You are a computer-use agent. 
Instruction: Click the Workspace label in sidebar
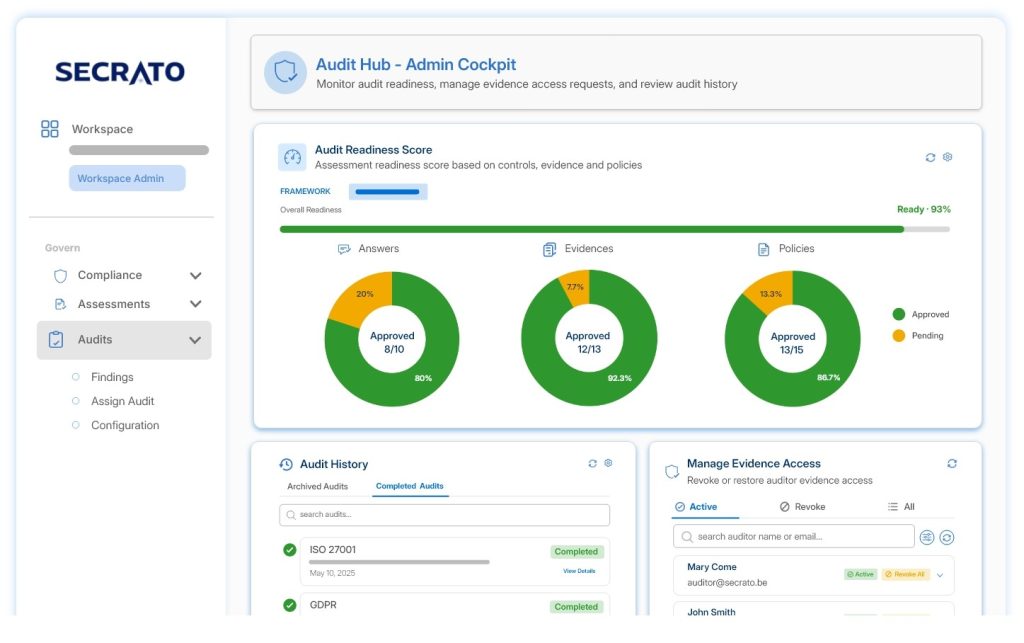click(x=102, y=129)
